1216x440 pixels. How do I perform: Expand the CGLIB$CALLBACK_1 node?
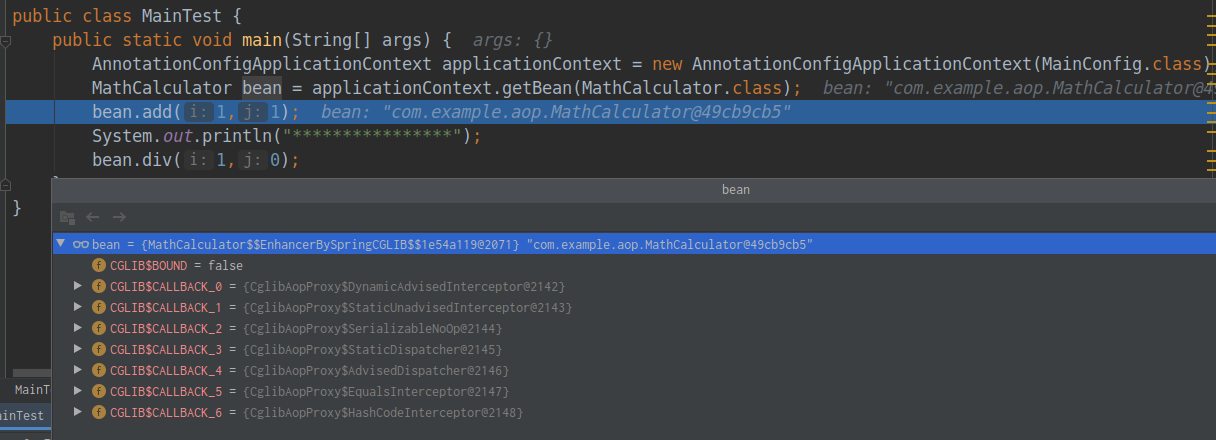79,308
